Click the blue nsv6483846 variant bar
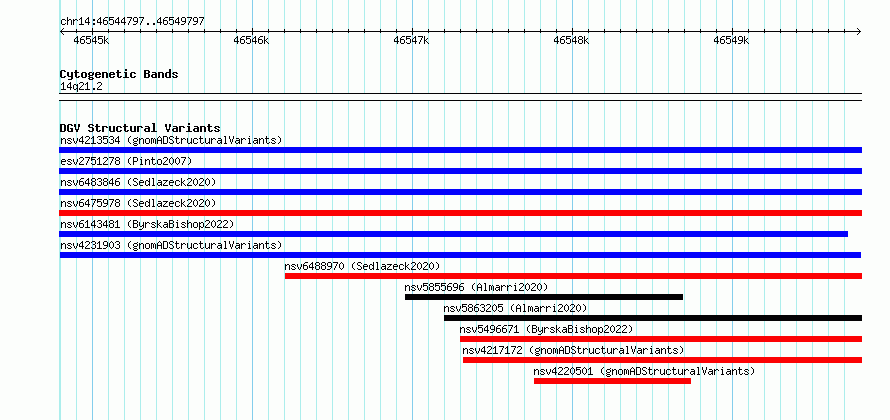Screen dimensions: 890x420 click(460, 192)
